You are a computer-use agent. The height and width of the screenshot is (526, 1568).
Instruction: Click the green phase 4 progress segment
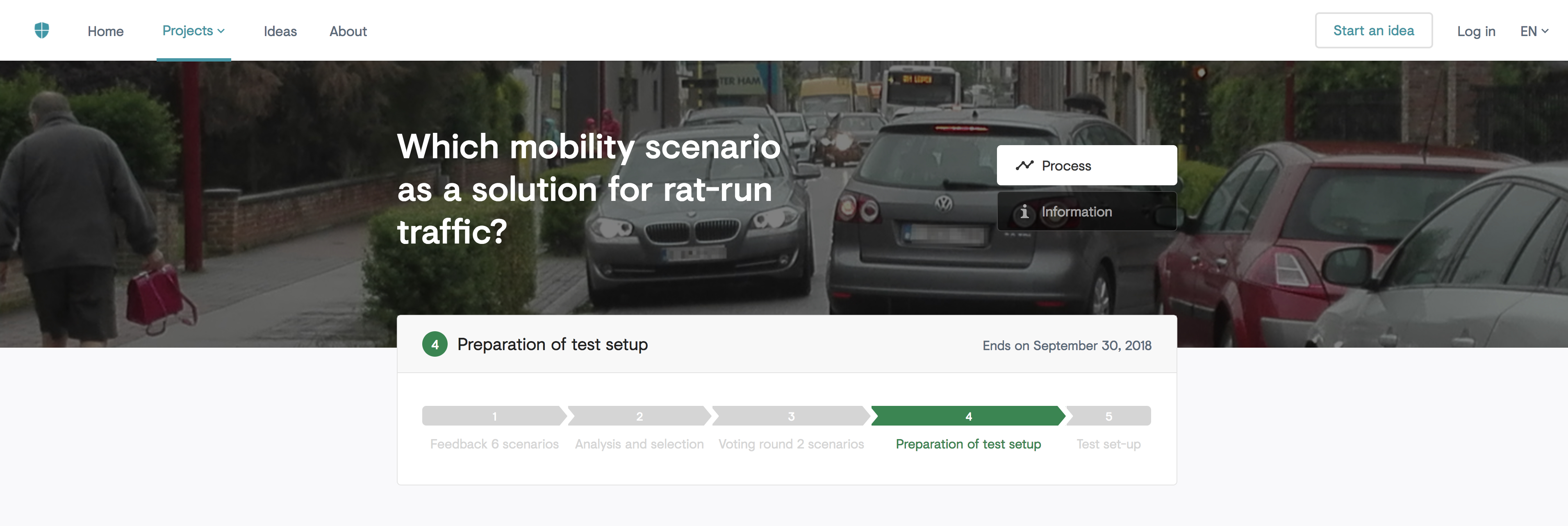tap(968, 416)
